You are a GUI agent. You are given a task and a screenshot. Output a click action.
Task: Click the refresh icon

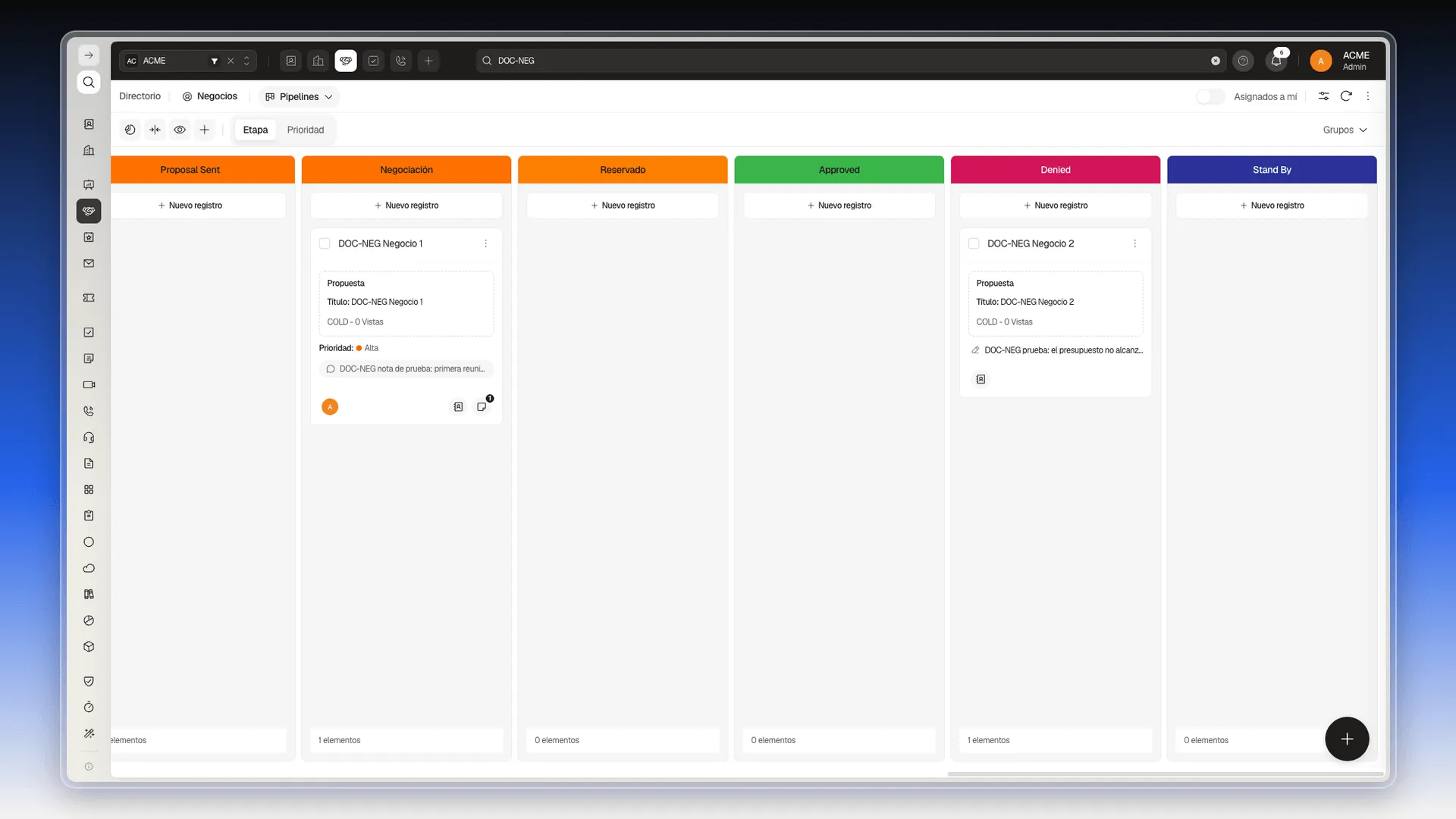pos(1346,96)
